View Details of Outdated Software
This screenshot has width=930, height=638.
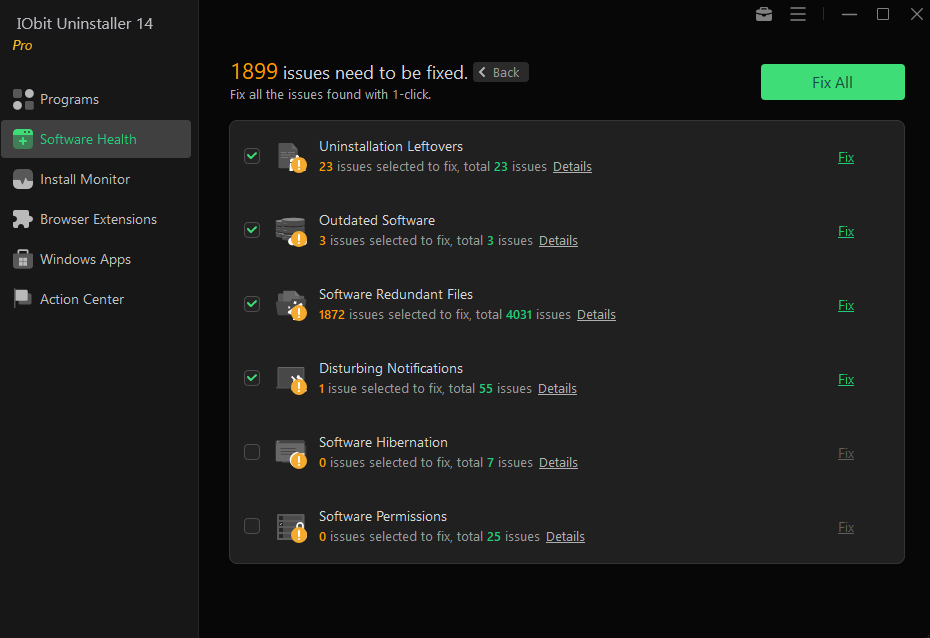[558, 241]
